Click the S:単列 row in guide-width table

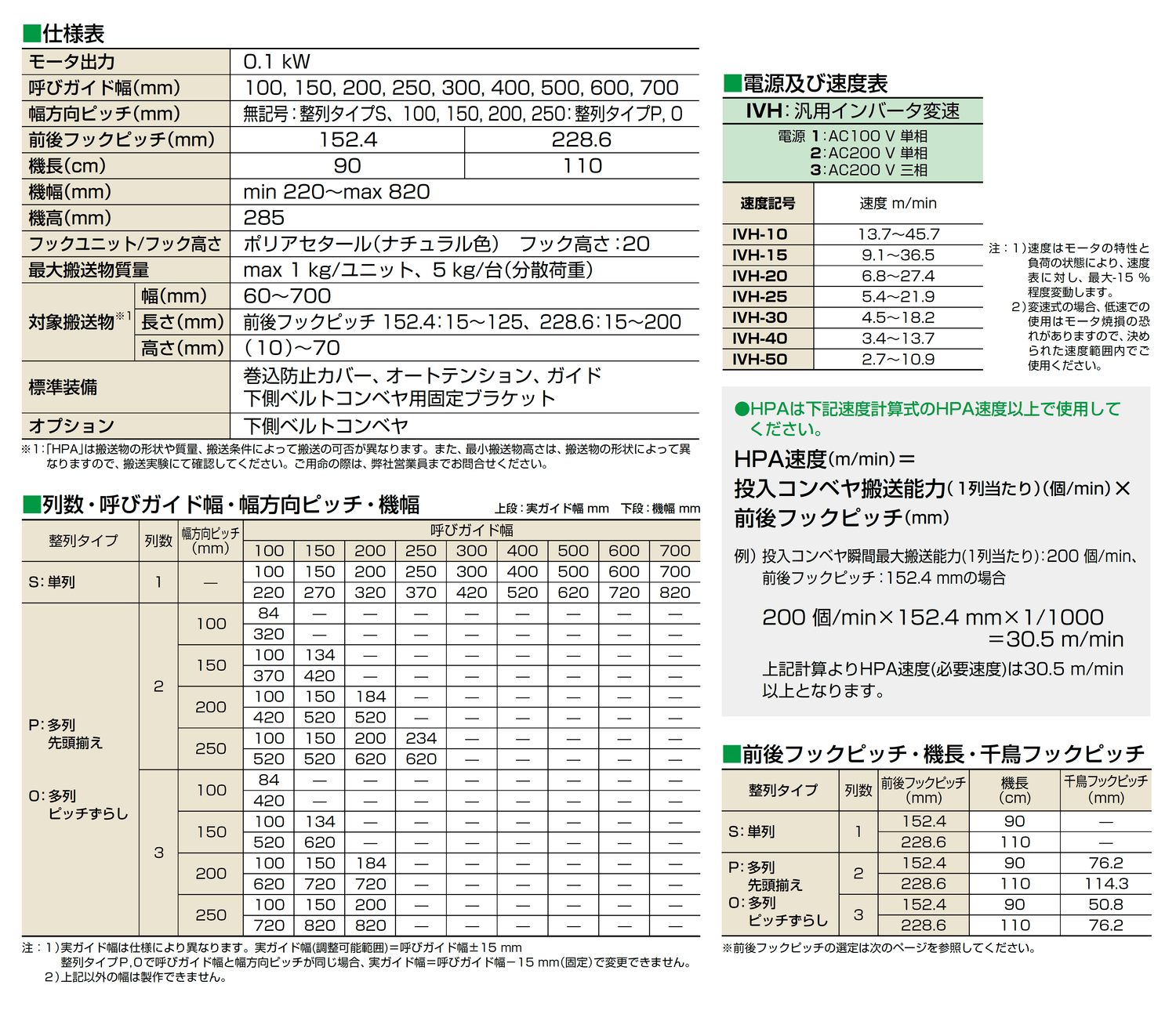52,582
